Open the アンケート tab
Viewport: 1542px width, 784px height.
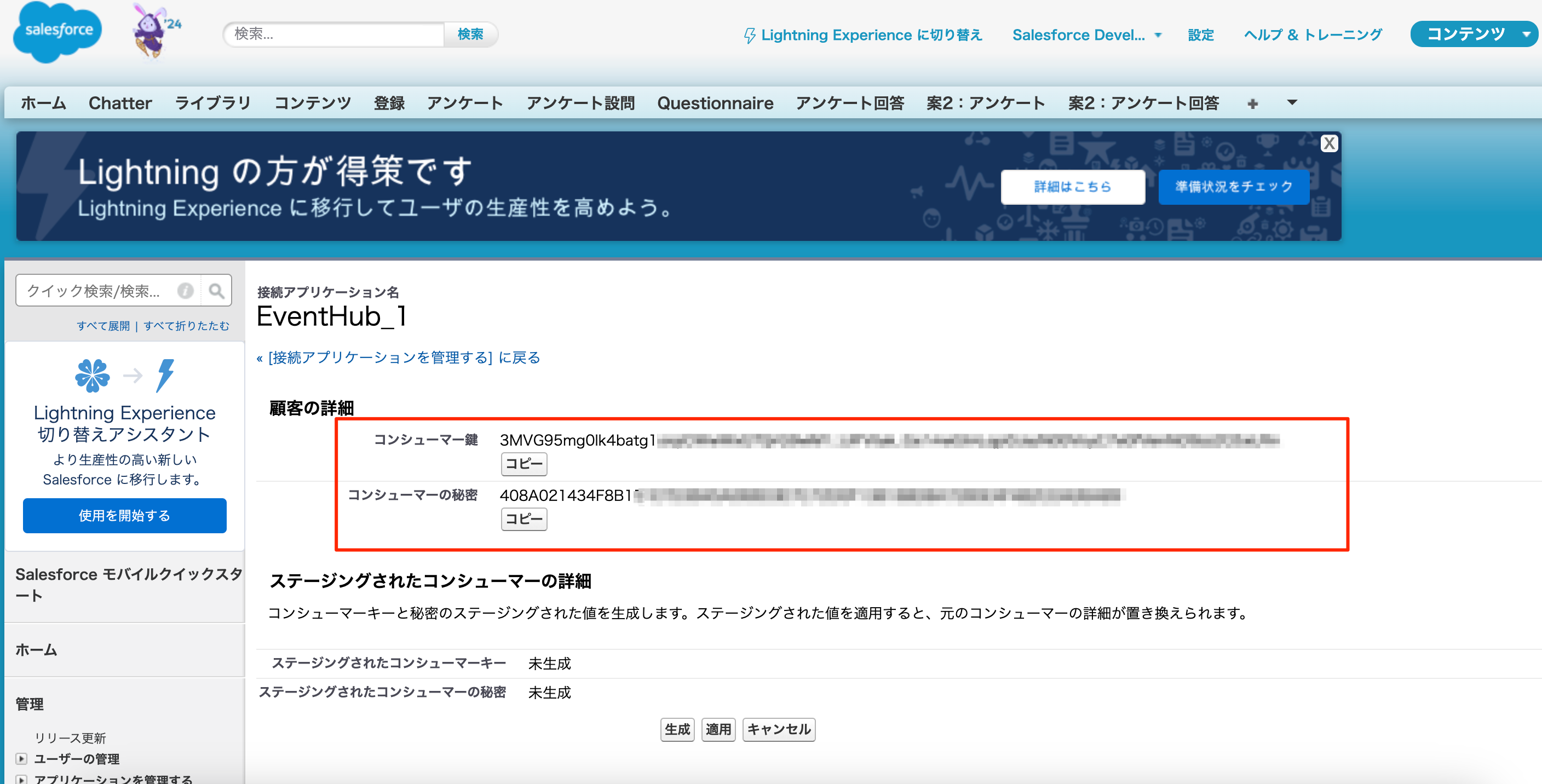click(x=464, y=103)
